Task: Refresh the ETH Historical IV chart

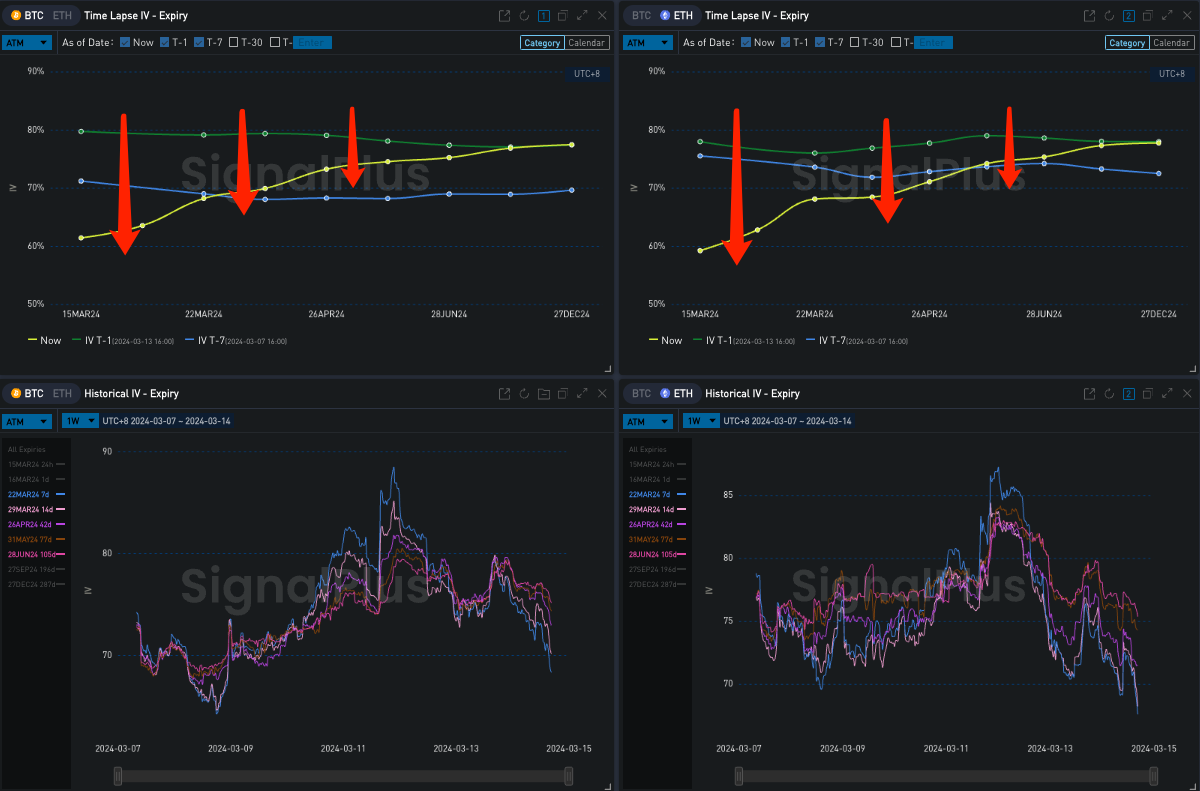Action: click(x=1110, y=394)
